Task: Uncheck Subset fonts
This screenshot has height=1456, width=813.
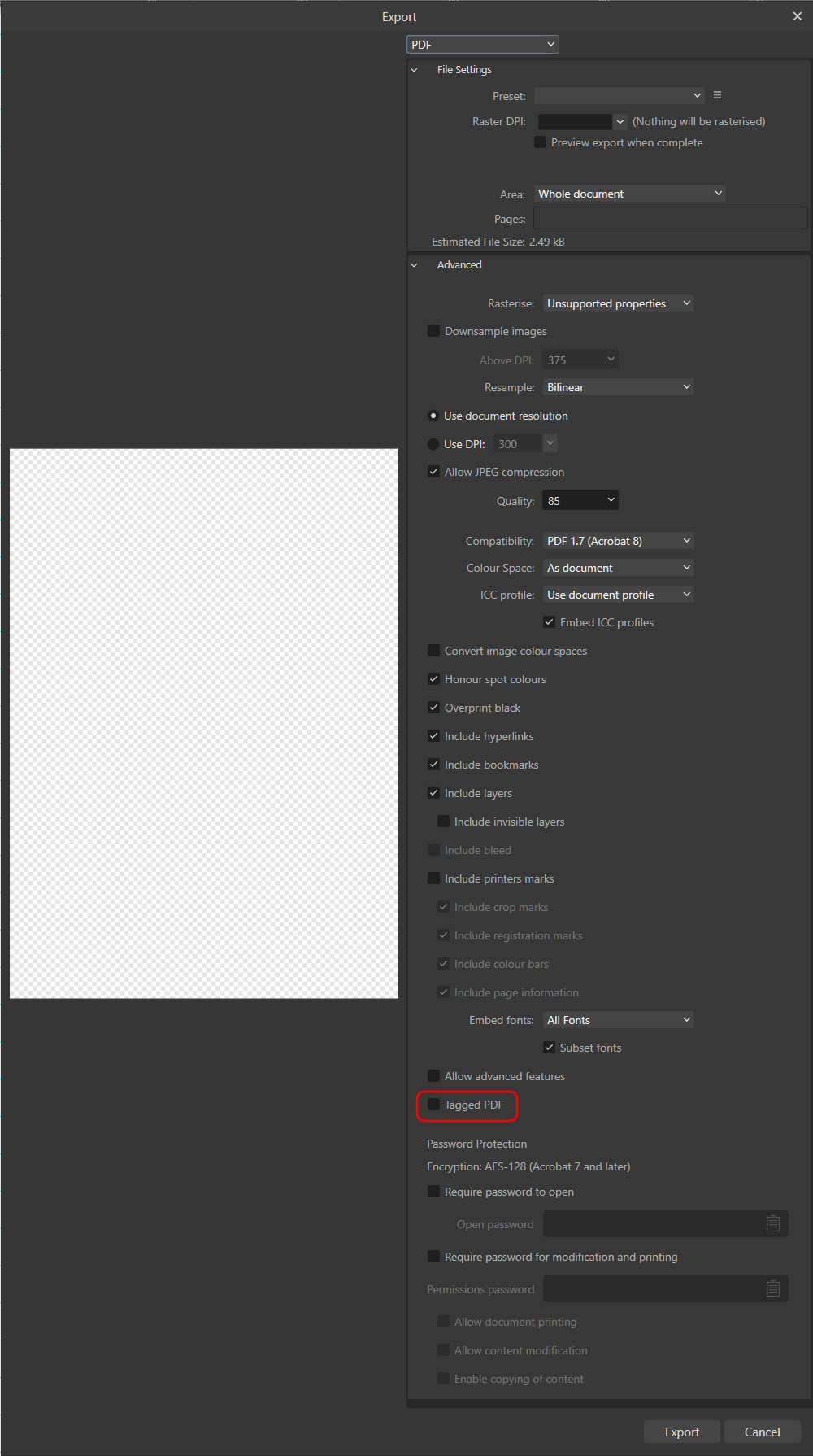Action: (550, 1048)
